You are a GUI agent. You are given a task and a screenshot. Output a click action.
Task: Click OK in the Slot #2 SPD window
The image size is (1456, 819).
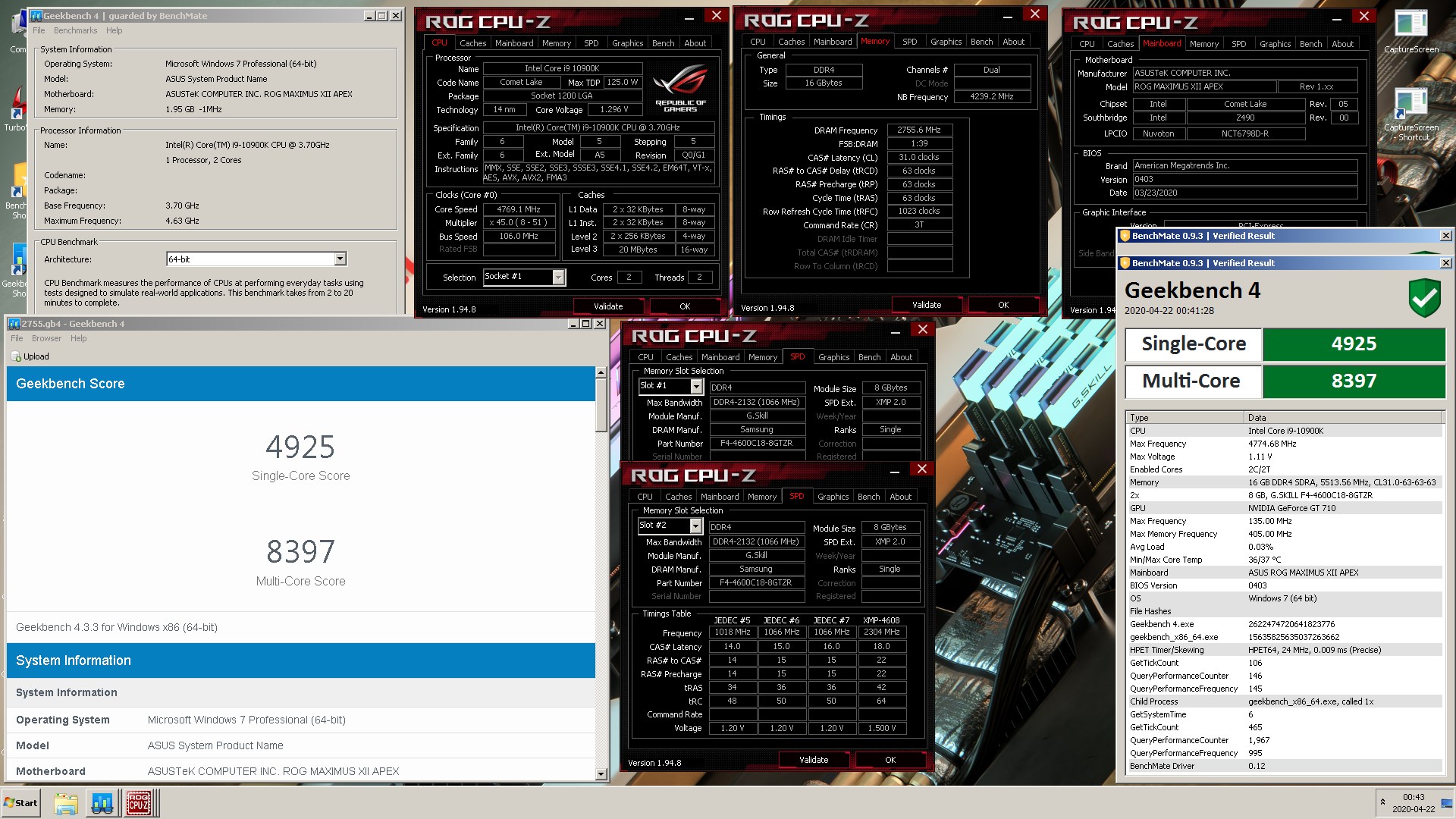(x=890, y=760)
